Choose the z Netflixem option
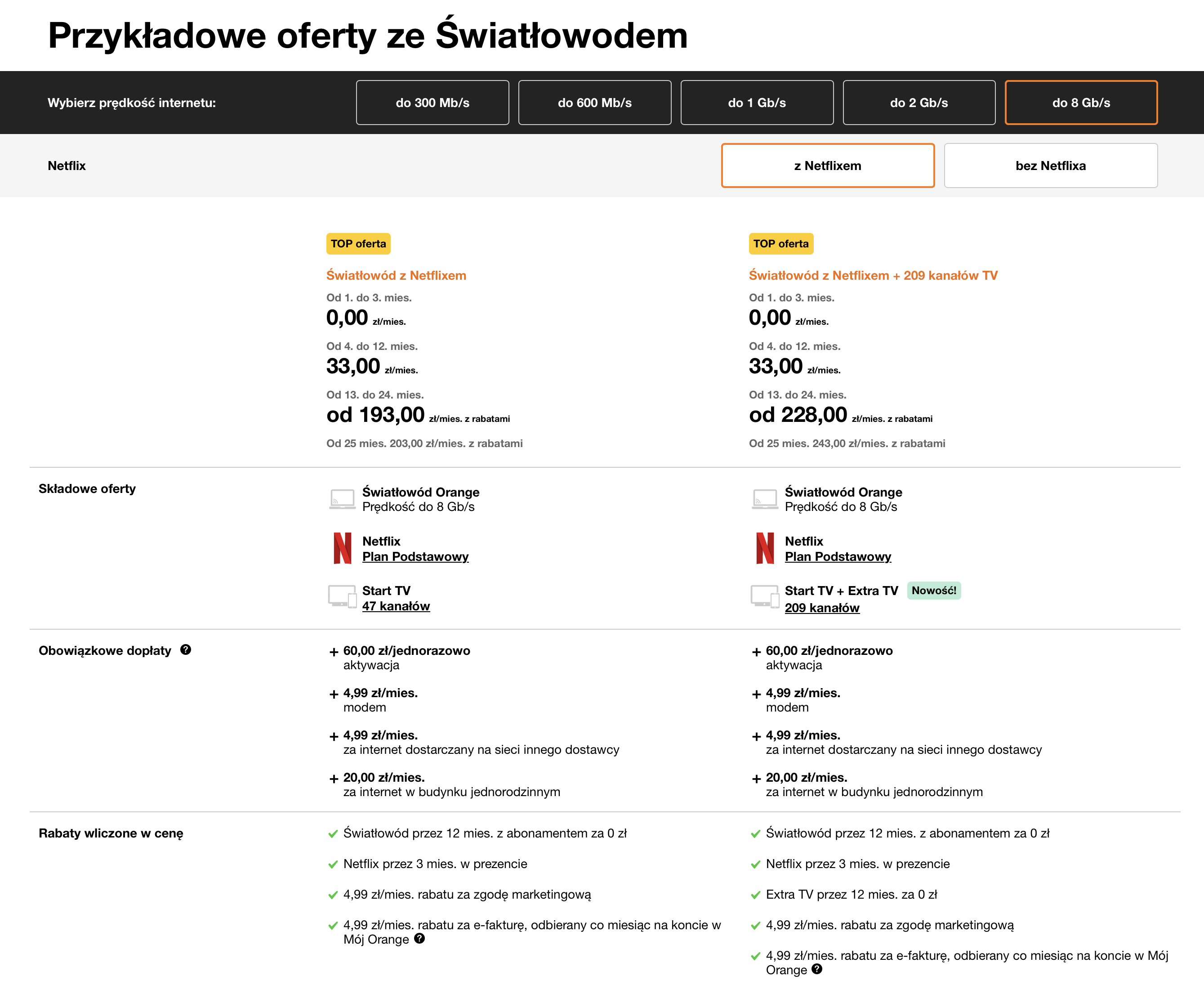Screen dimensions: 1204x994 (828, 166)
